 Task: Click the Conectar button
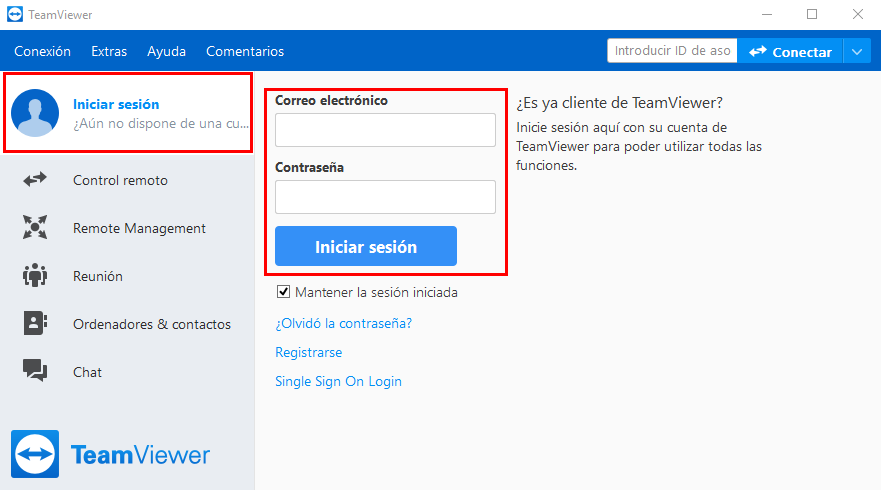click(790, 52)
